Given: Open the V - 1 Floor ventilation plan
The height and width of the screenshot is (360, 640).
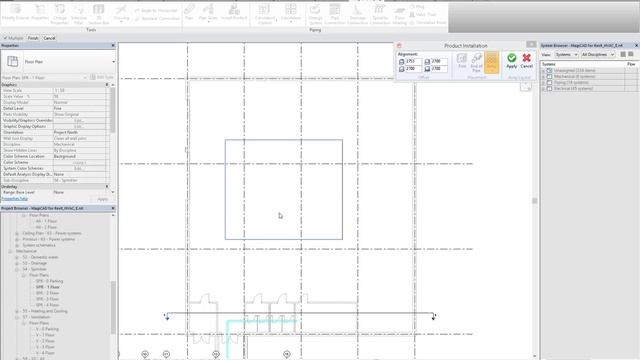Looking at the screenshot, I should pyautogui.click(x=46, y=335).
